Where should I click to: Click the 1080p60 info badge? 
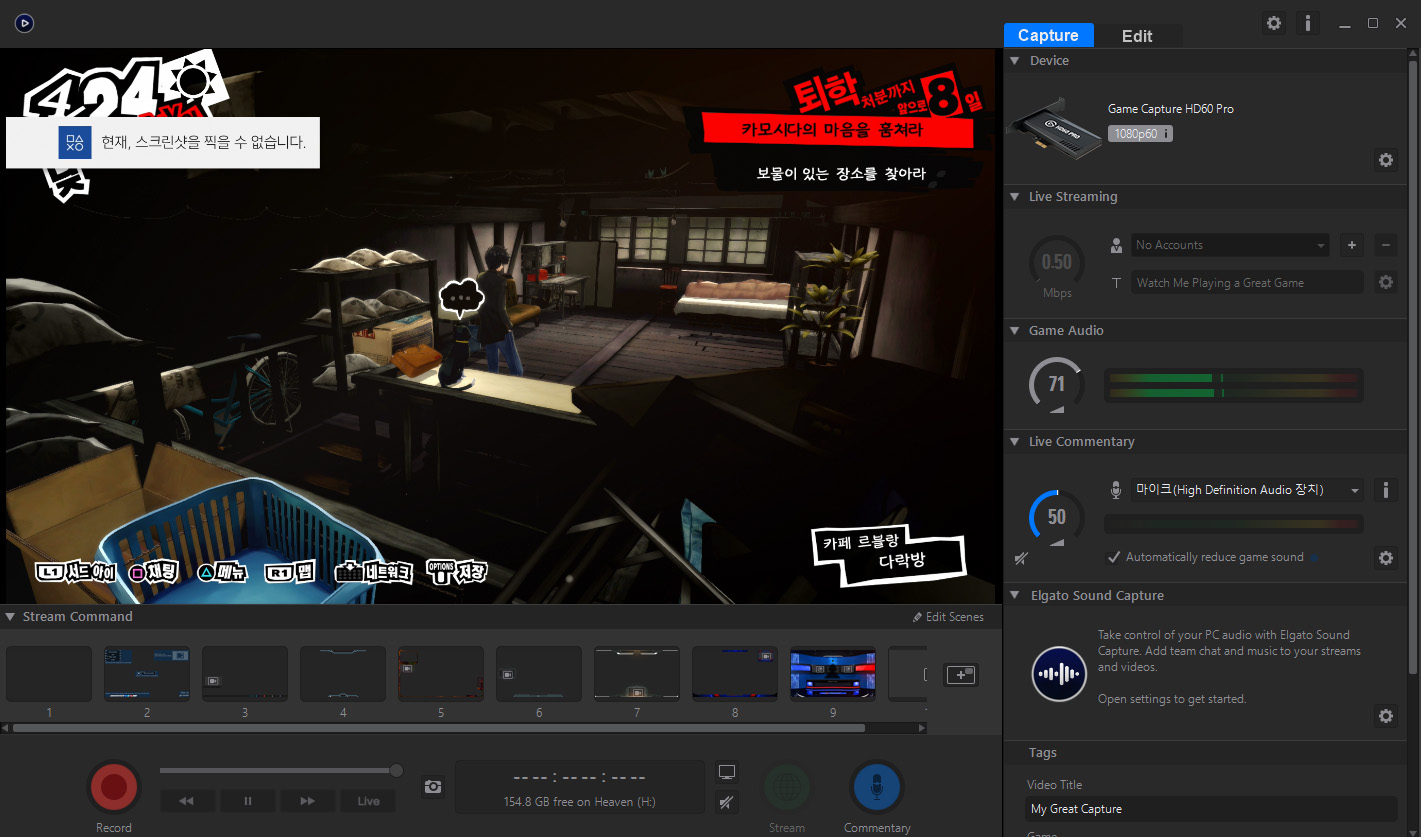[1140, 133]
